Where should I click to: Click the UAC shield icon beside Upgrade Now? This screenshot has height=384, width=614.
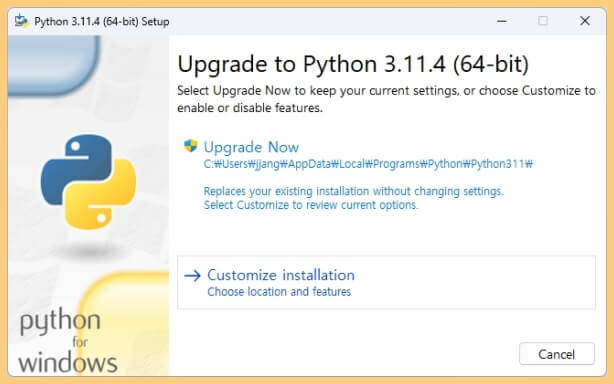coord(191,146)
